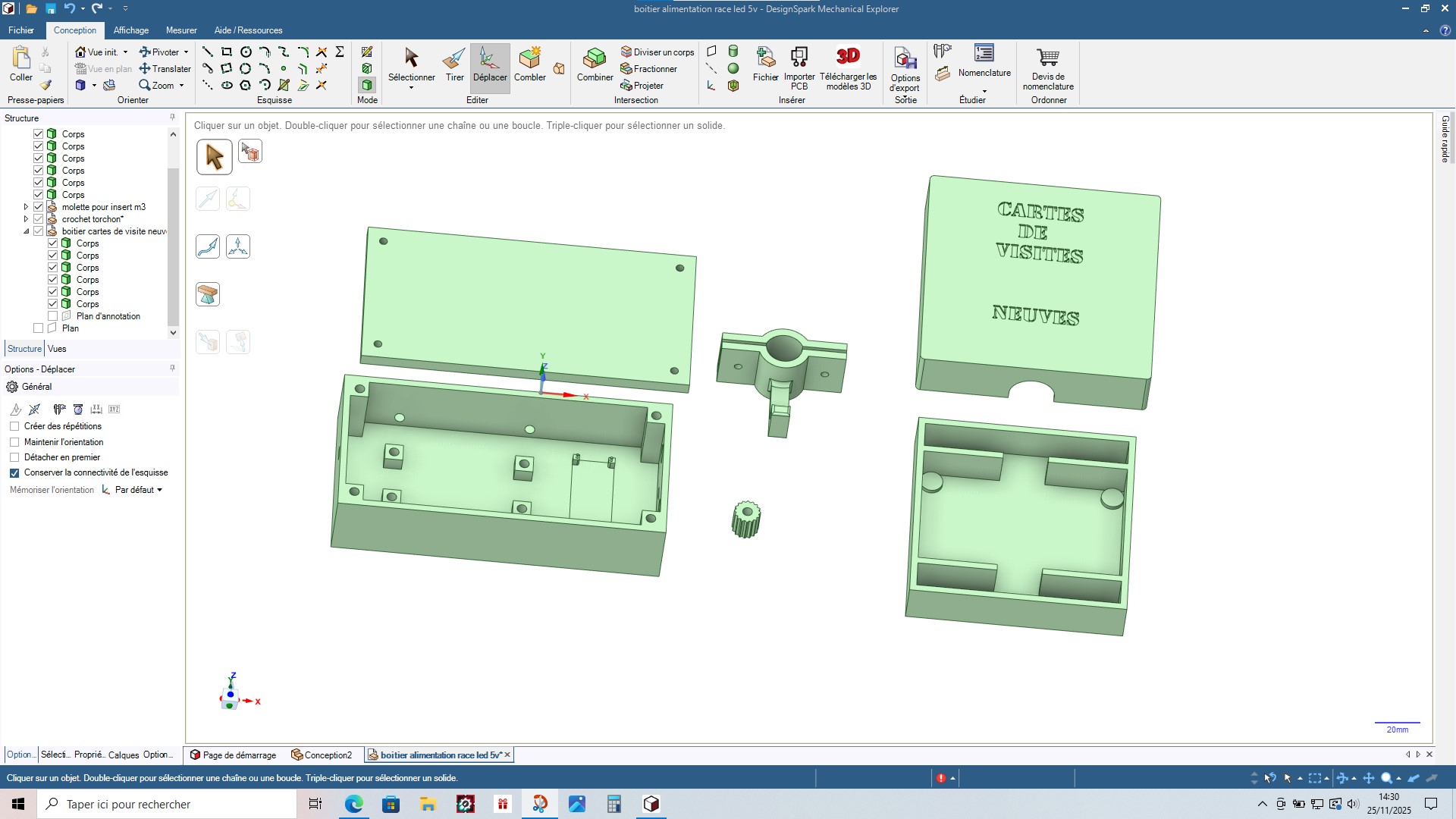Toggle visibility of Plan d'annotation

[x=53, y=316]
